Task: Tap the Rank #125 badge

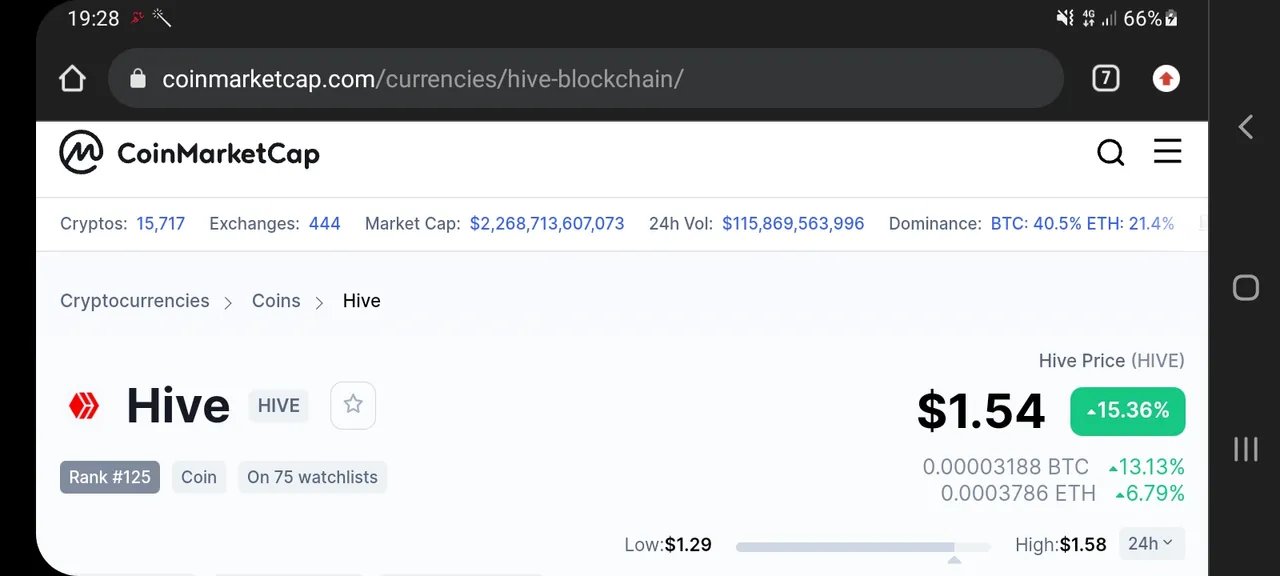Action: [x=110, y=477]
